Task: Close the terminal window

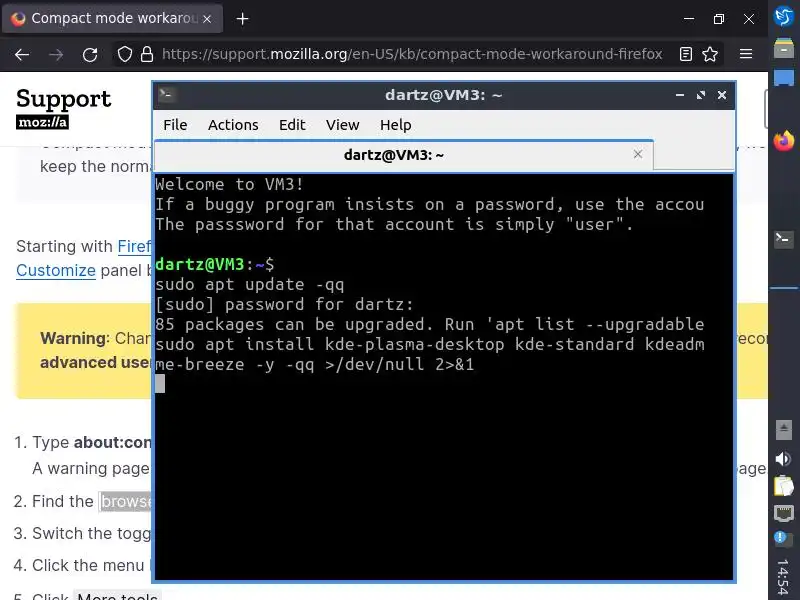Action: tap(722, 95)
